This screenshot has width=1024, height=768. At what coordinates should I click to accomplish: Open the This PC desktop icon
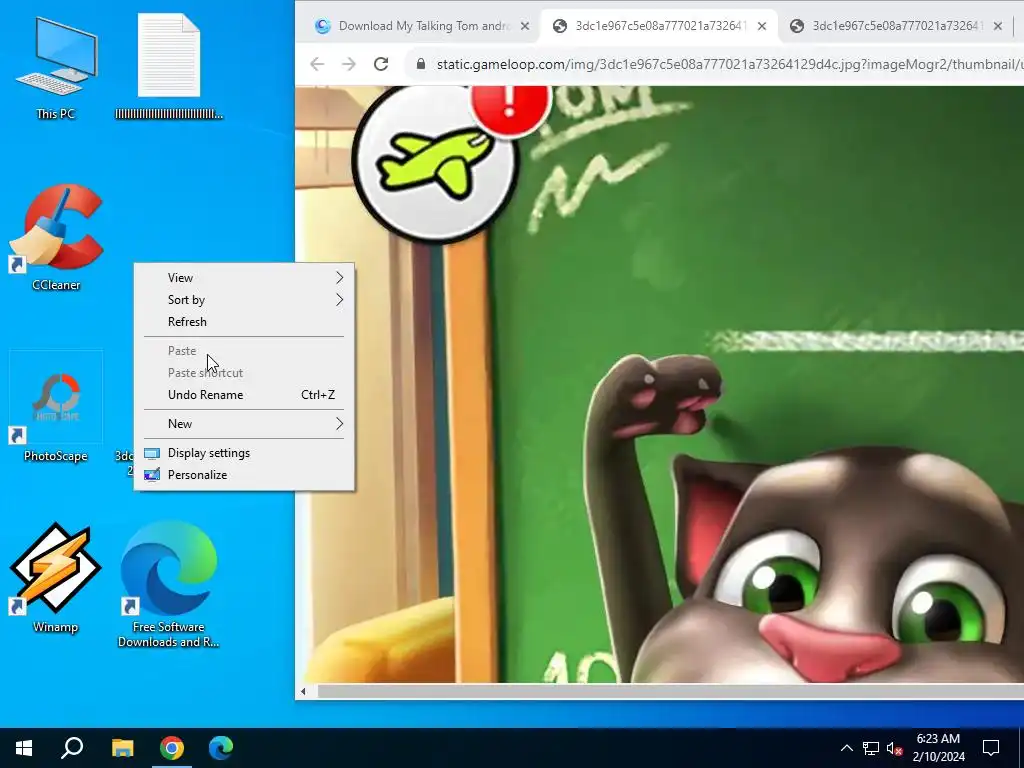point(56,69)
